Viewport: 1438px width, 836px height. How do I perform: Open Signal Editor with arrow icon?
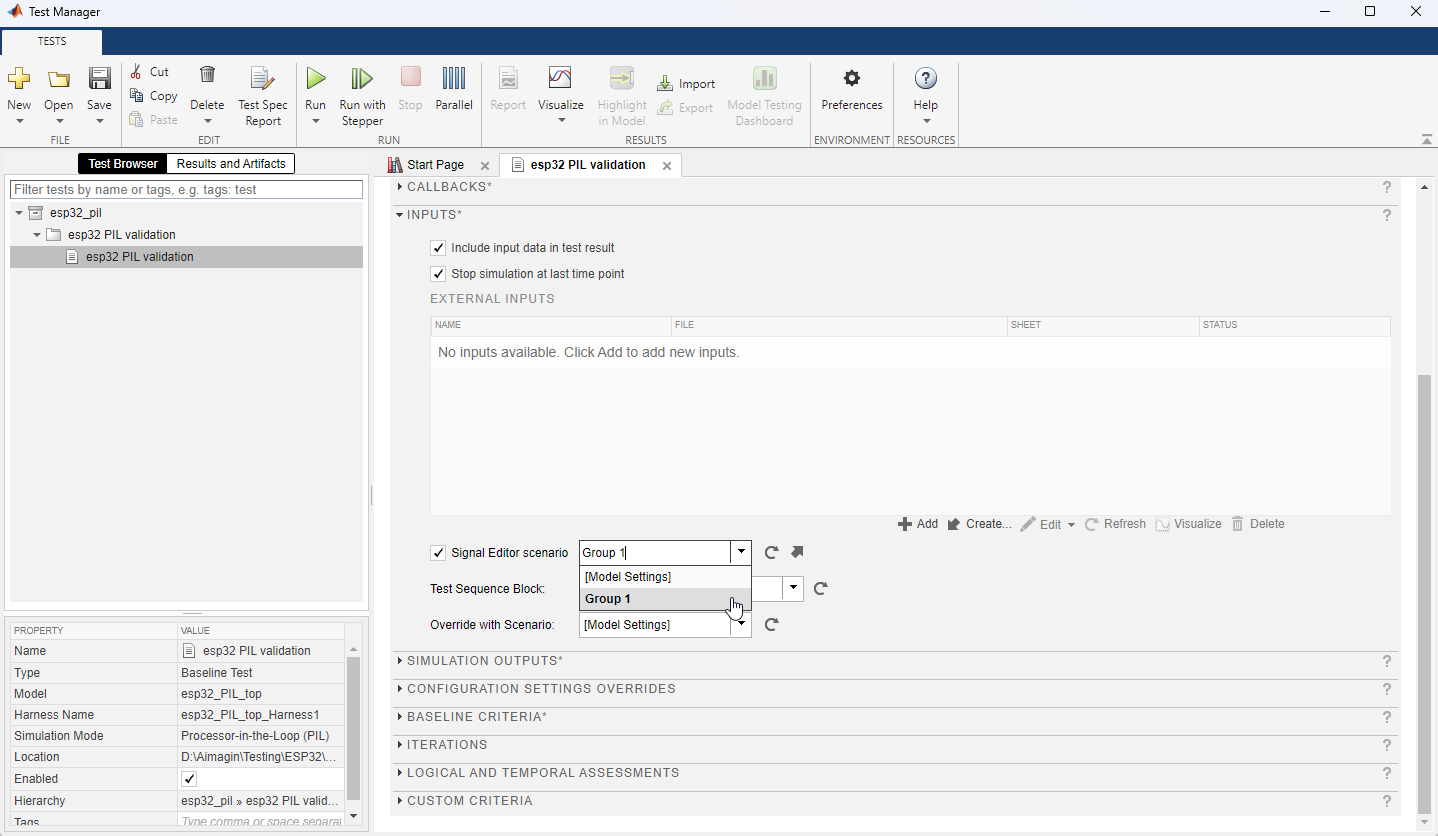[x=797, y=552]
